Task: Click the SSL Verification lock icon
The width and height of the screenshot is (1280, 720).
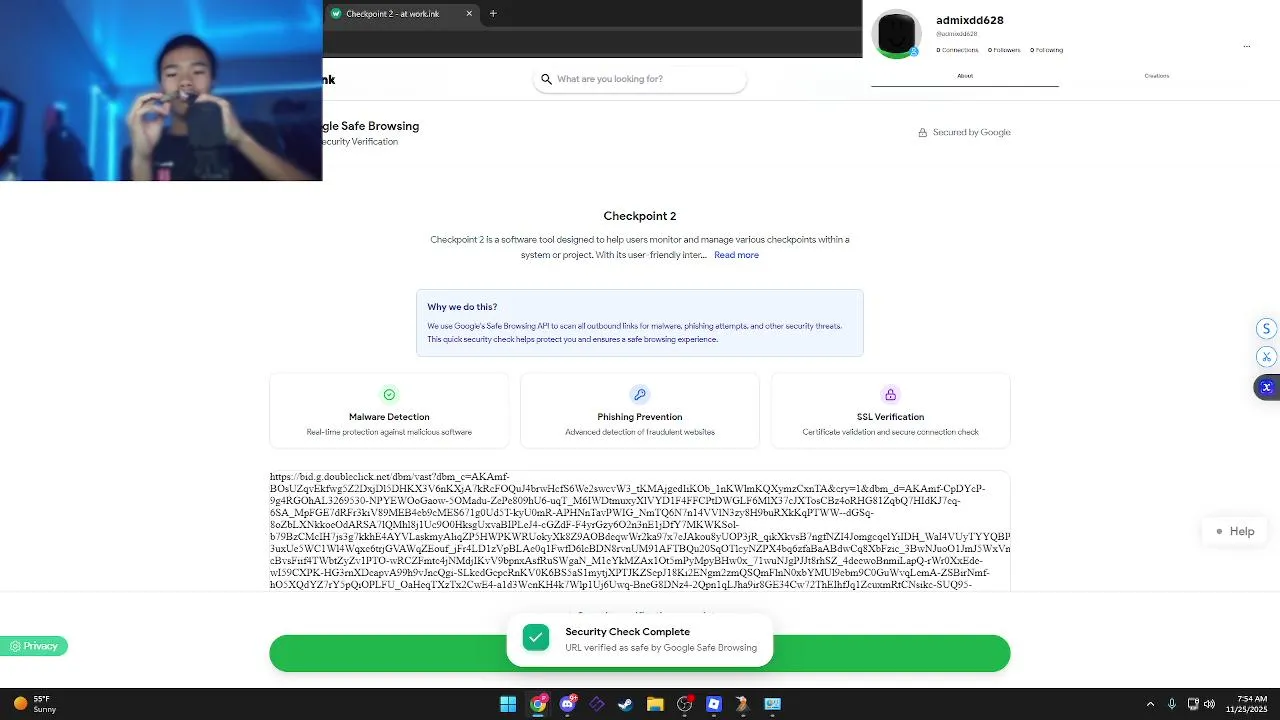Action: coord(890,395)
